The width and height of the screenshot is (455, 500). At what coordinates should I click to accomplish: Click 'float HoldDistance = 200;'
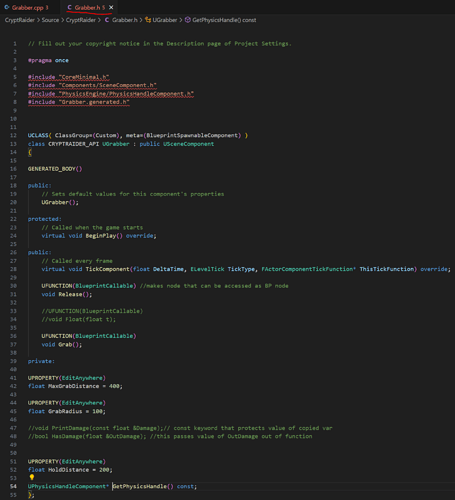click(70, 470)
